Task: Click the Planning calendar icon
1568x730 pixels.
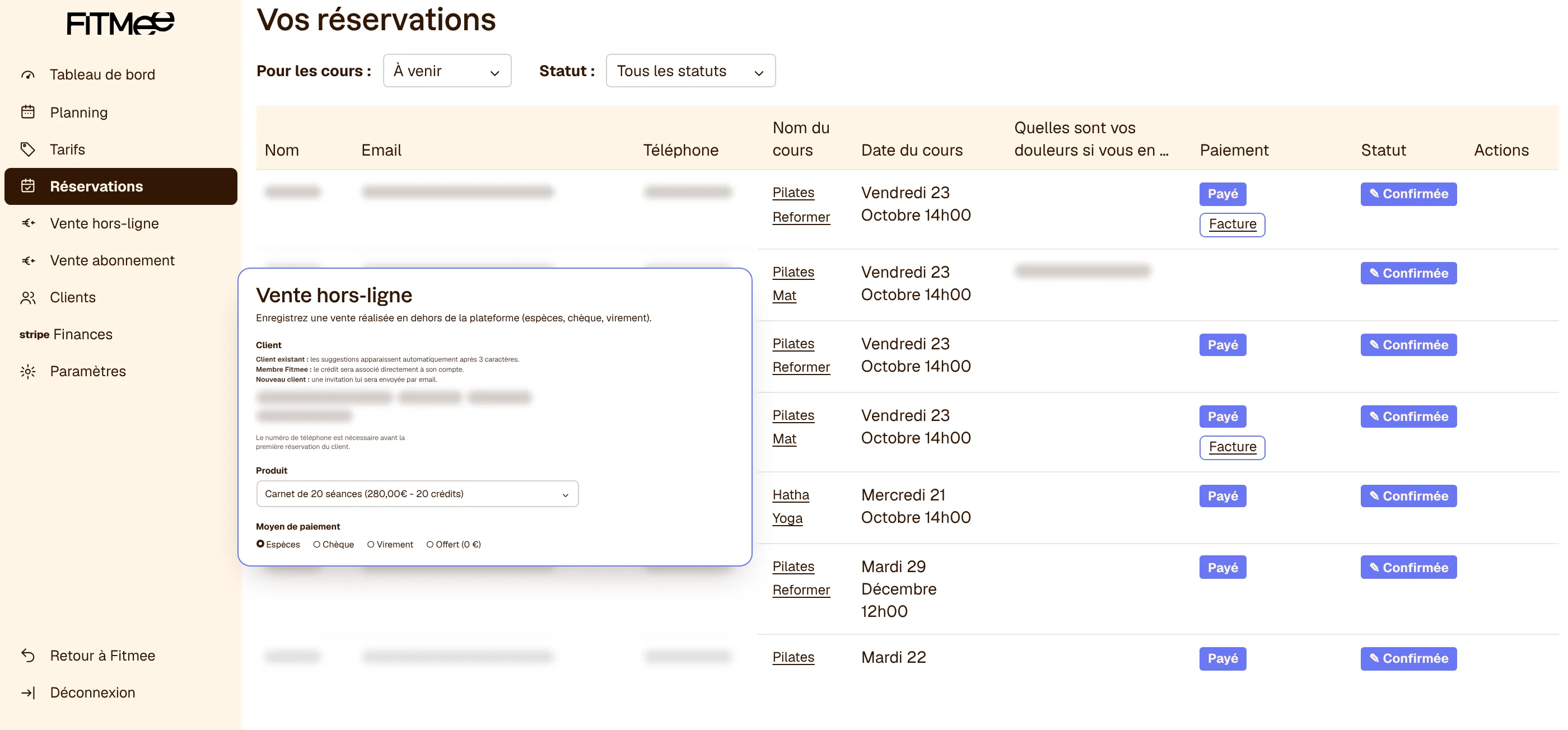Action: [28, 112]
